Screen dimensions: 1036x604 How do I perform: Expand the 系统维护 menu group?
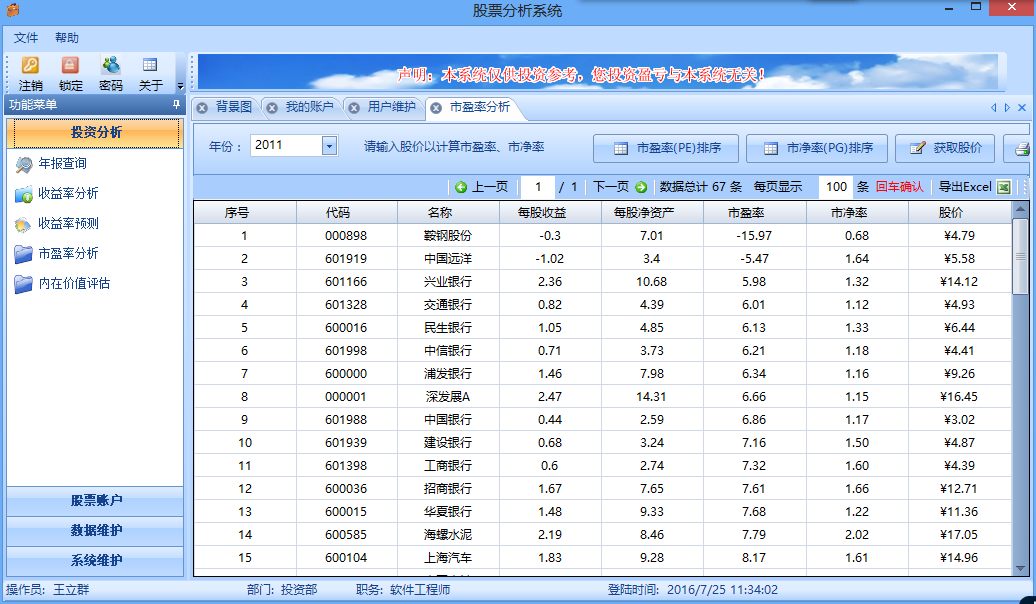(96, 560)
